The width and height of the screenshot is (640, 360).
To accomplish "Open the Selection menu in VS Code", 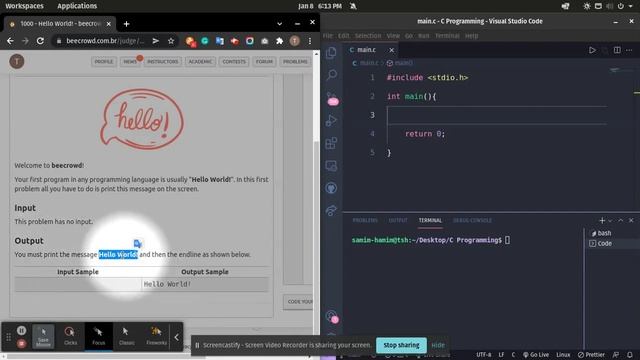I will [368, 36].
